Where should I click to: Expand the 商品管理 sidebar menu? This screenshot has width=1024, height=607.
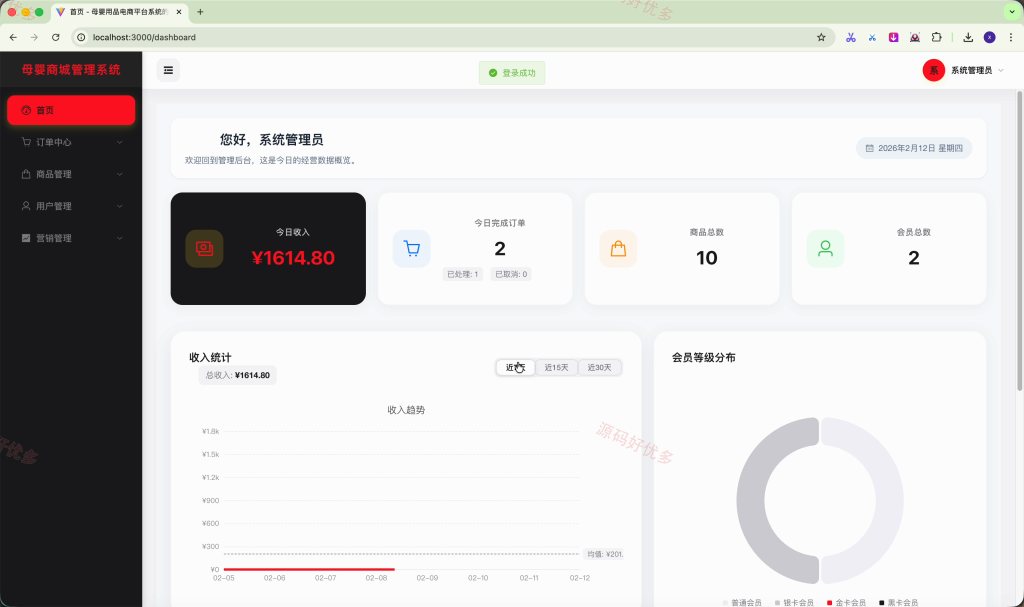coord(71,174)
